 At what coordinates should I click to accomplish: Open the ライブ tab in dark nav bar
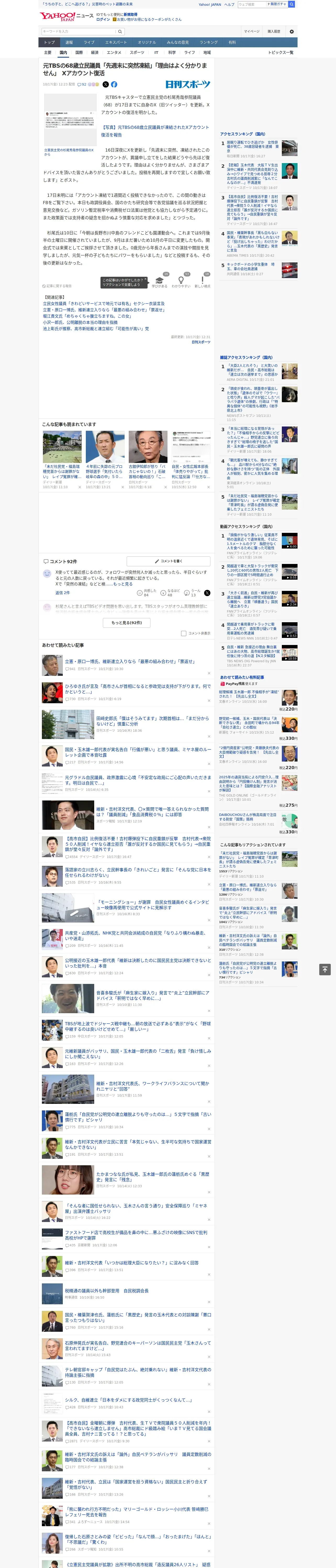(89, 43)
